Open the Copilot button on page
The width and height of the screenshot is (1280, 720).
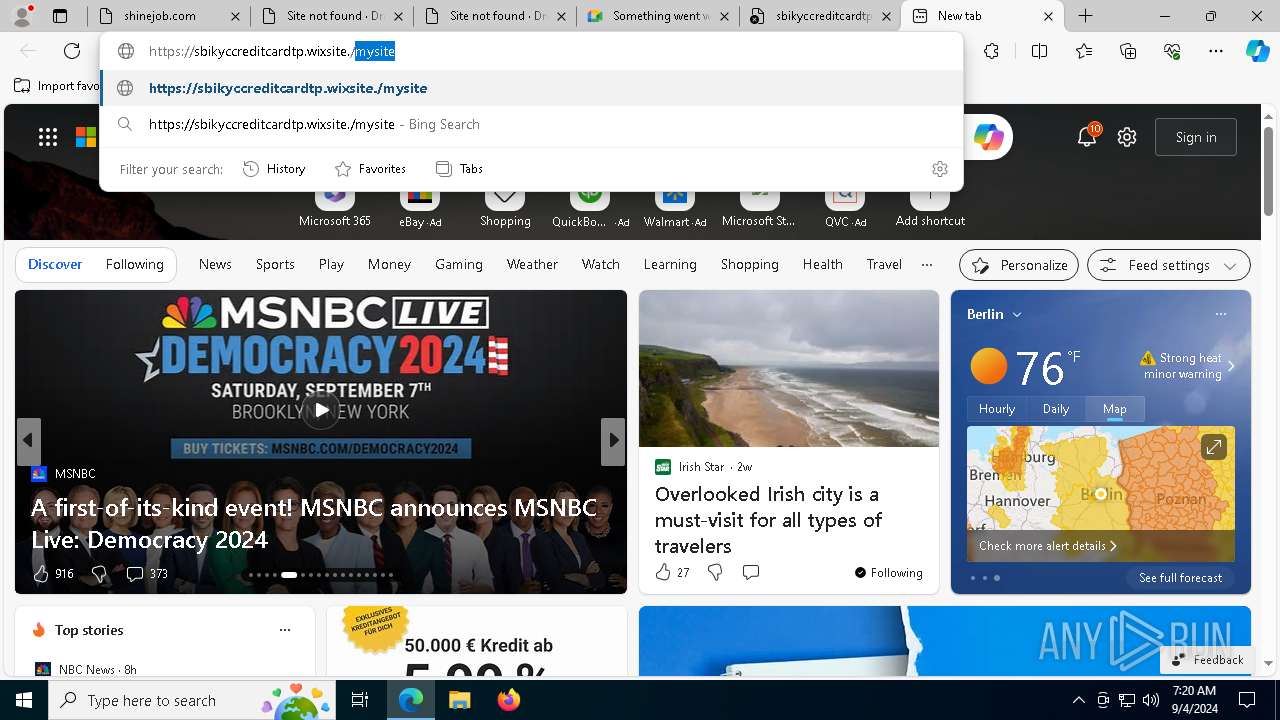pyautogui.click(x=988, y=137)
